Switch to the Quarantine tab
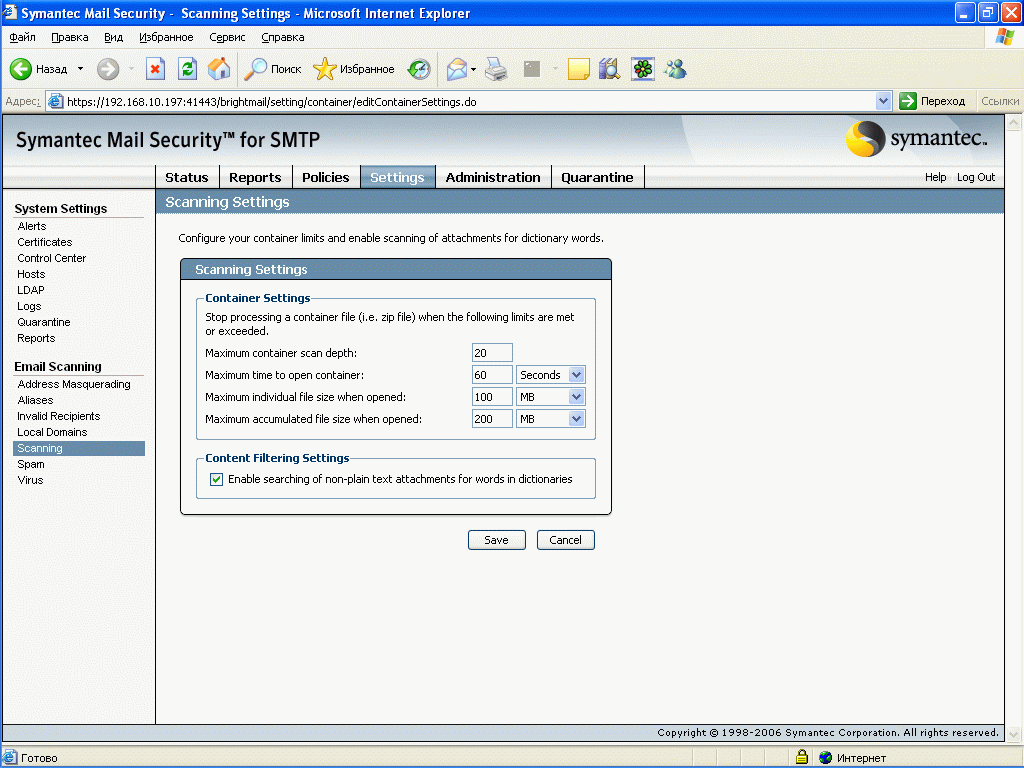This screenshot has height=768, width=1024. pos(598,178)
